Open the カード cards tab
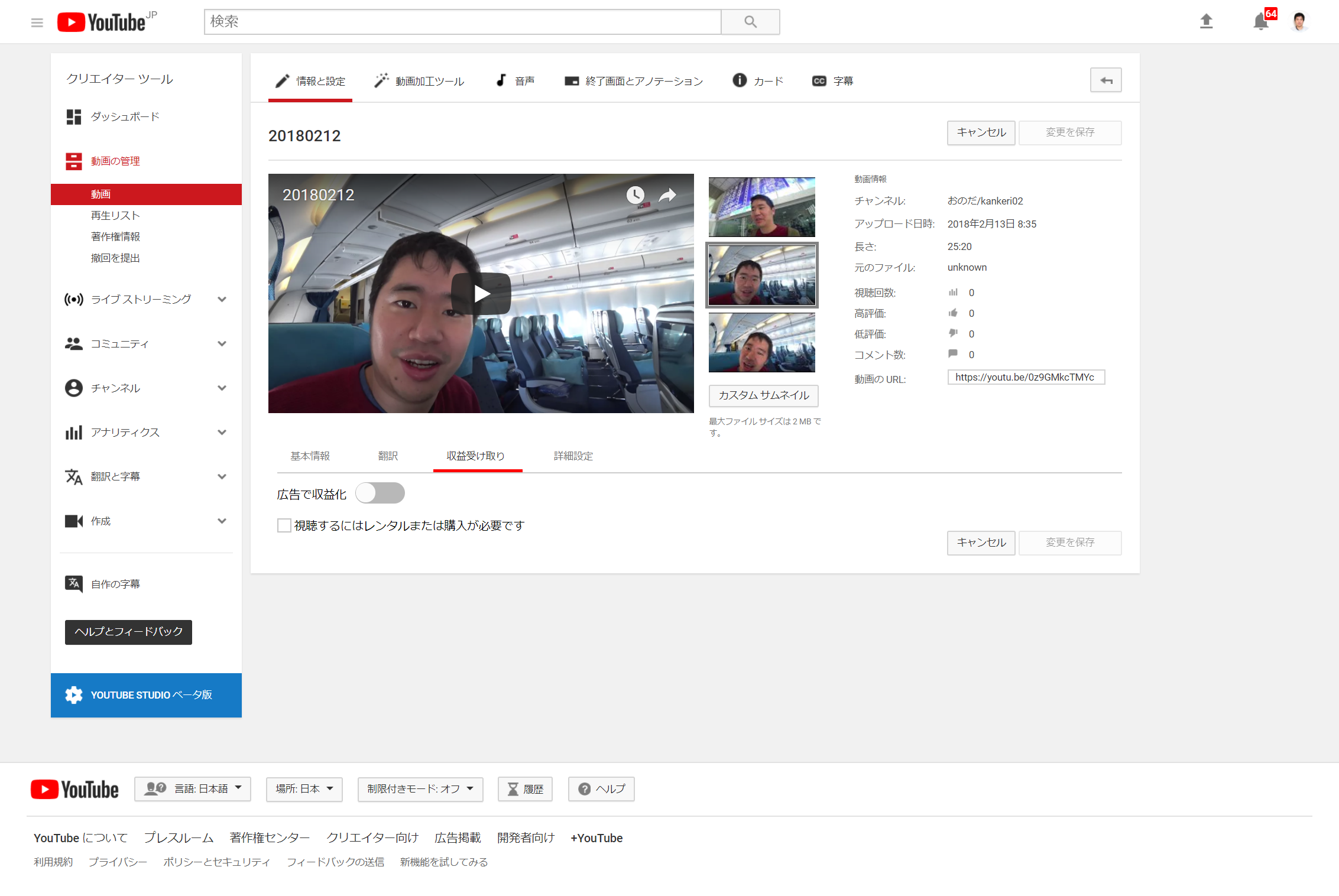 pyautogui.click(x=758, y=81)
